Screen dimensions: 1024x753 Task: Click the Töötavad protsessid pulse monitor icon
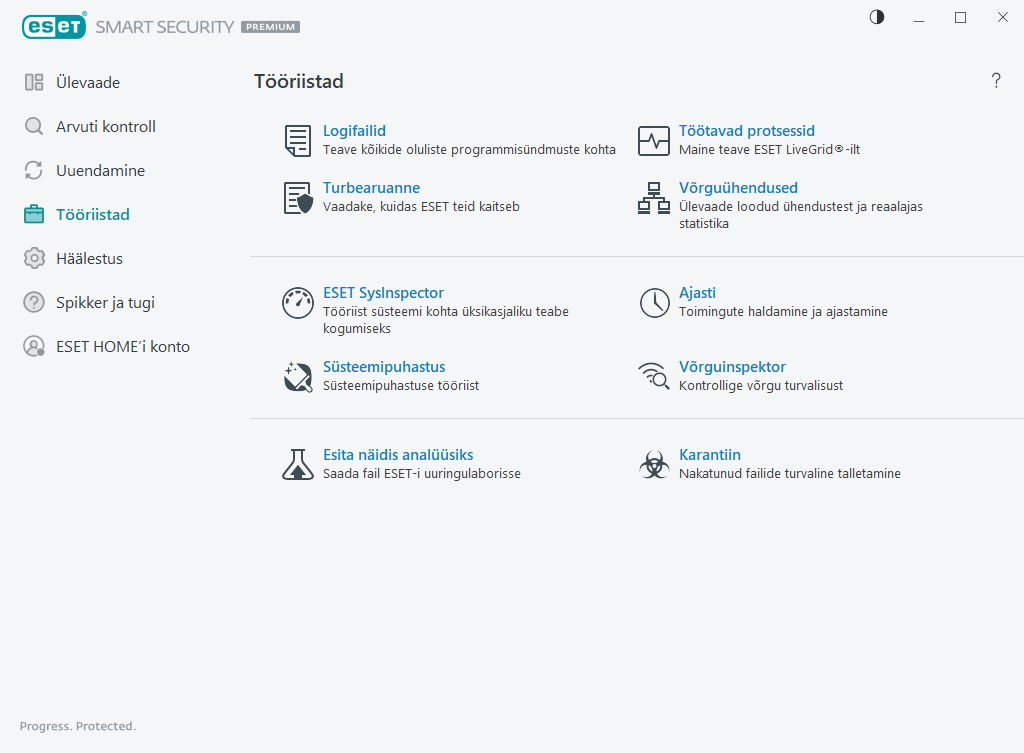coord(654,141)
